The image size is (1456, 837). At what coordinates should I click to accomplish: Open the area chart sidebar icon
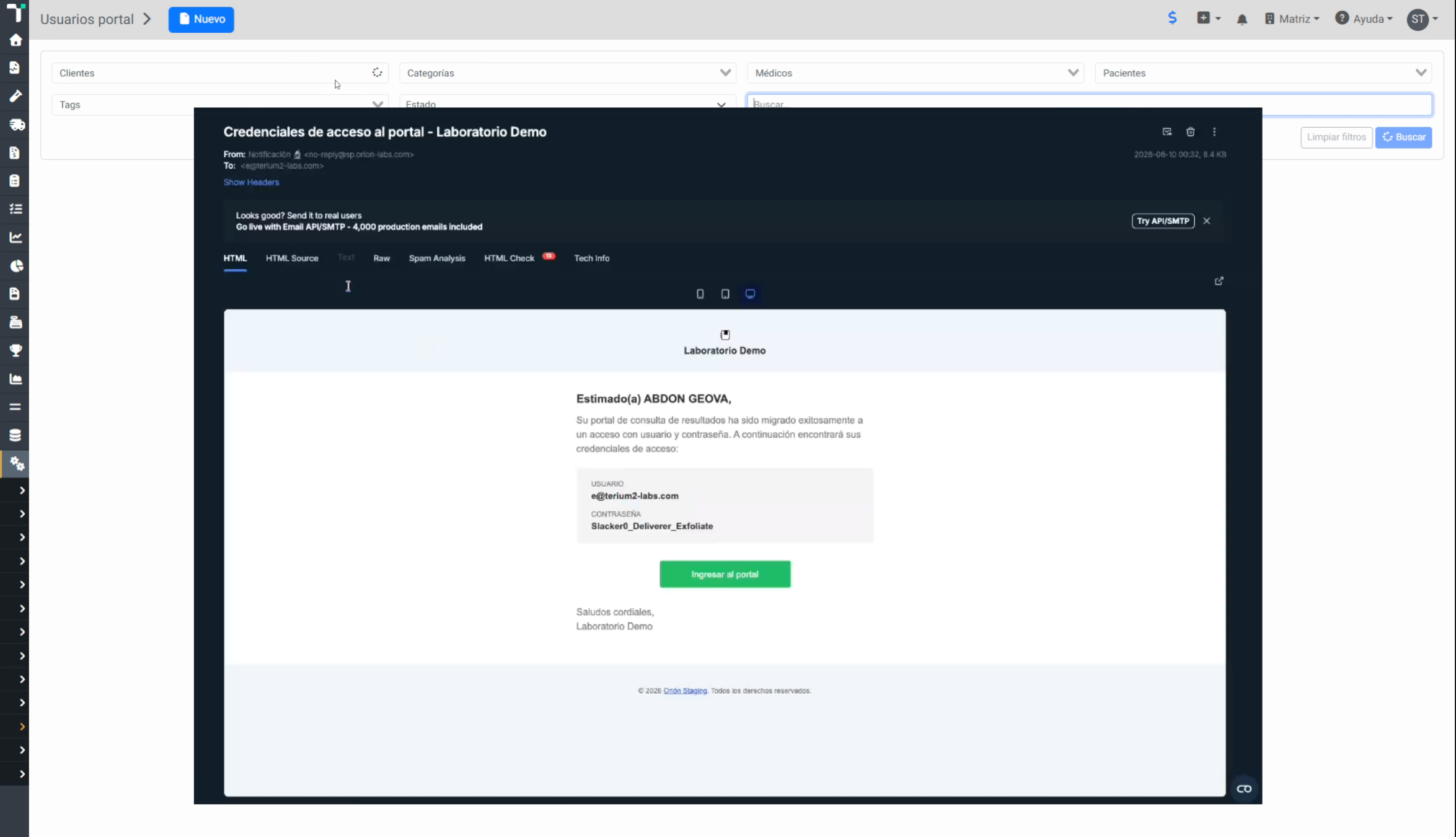15,379
